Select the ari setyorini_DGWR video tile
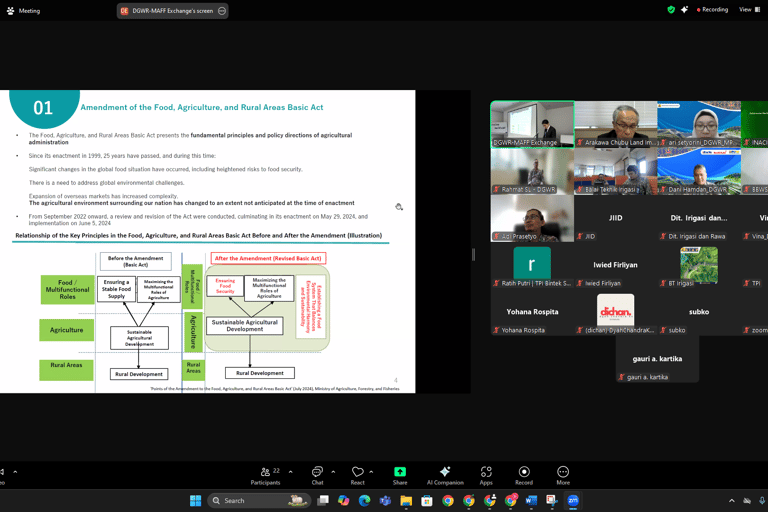Viewport: 768px width, 512px height. pyautogui.click(x=699, y=124)
